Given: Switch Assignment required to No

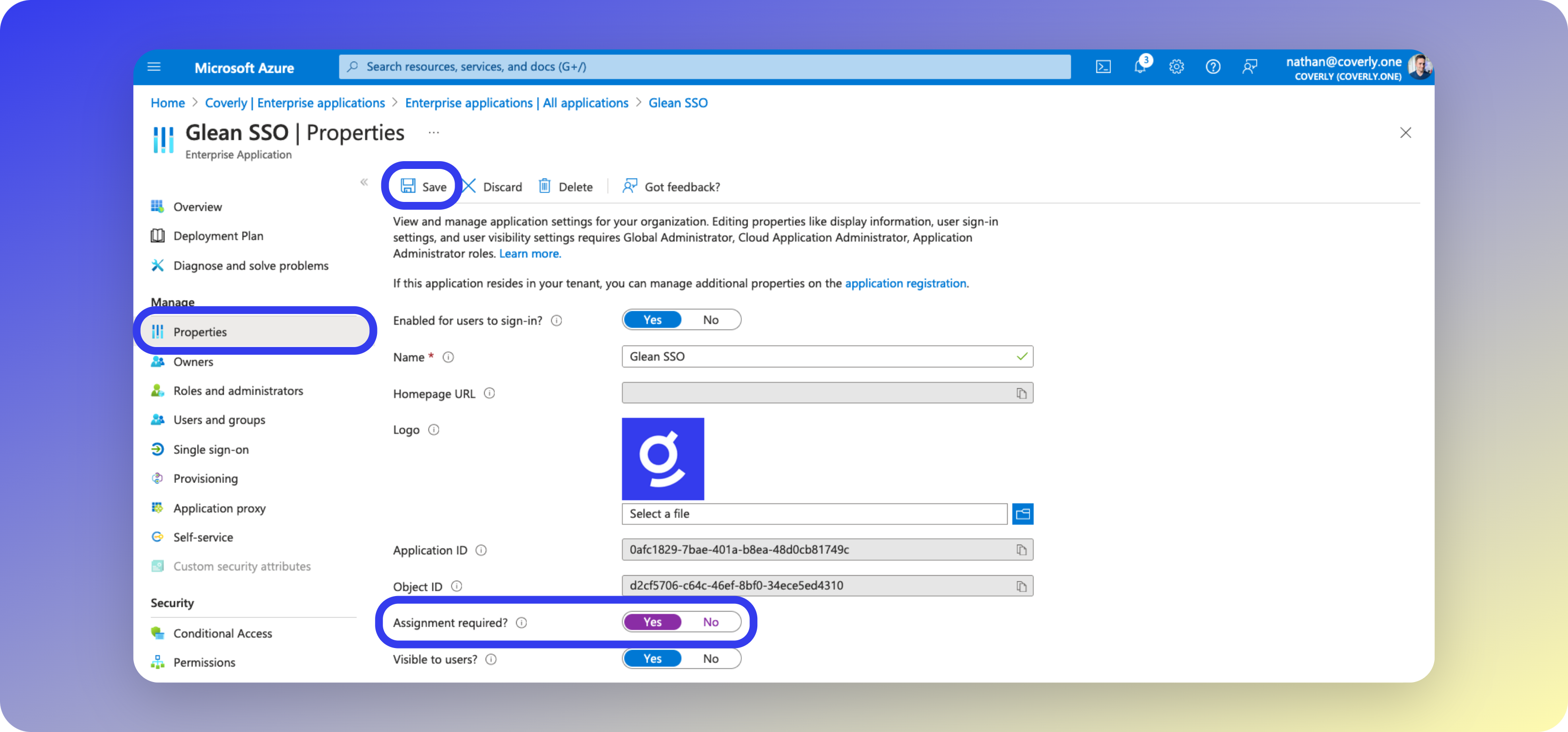Looking at the screenshot, I should pyautogui.click(x=710, y=622).
